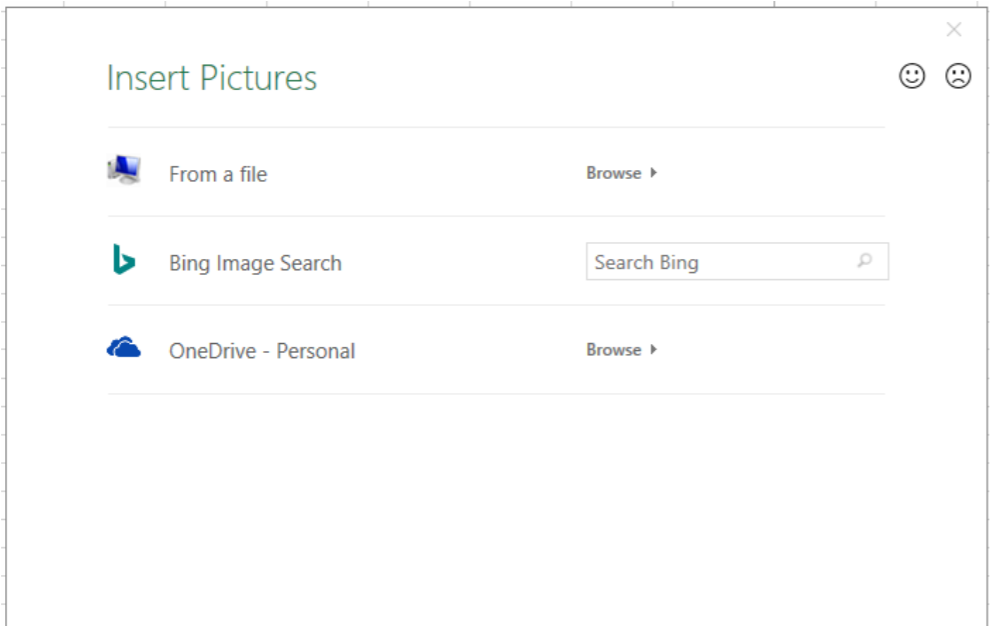Close the Insert Pictures dialog
The width and height of the screenshot is (994, 630).
click(x=954, y=30)
